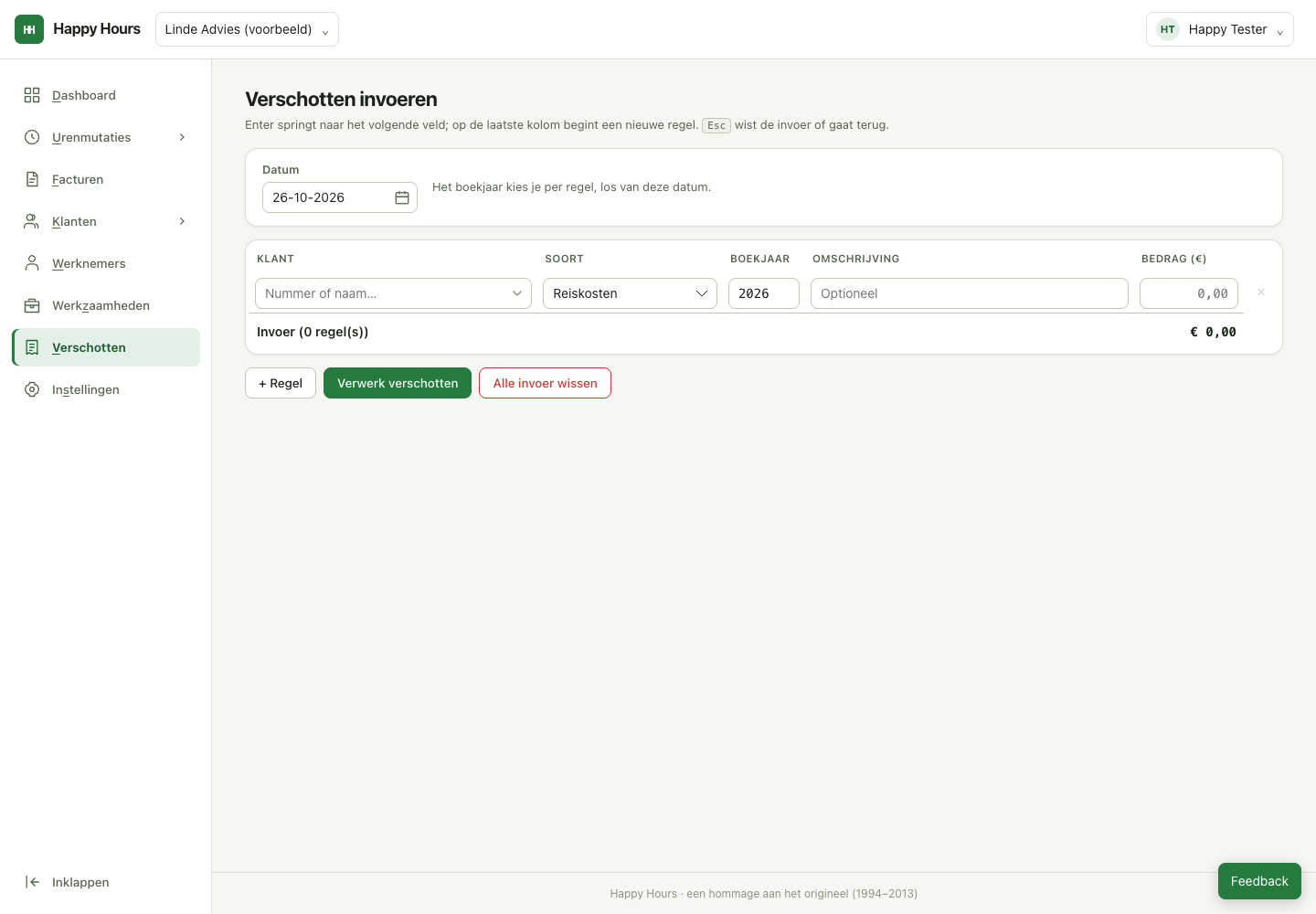1316x914 pixels.
Task: Open Instellingen from the sidebar
Action: (106, 389)
